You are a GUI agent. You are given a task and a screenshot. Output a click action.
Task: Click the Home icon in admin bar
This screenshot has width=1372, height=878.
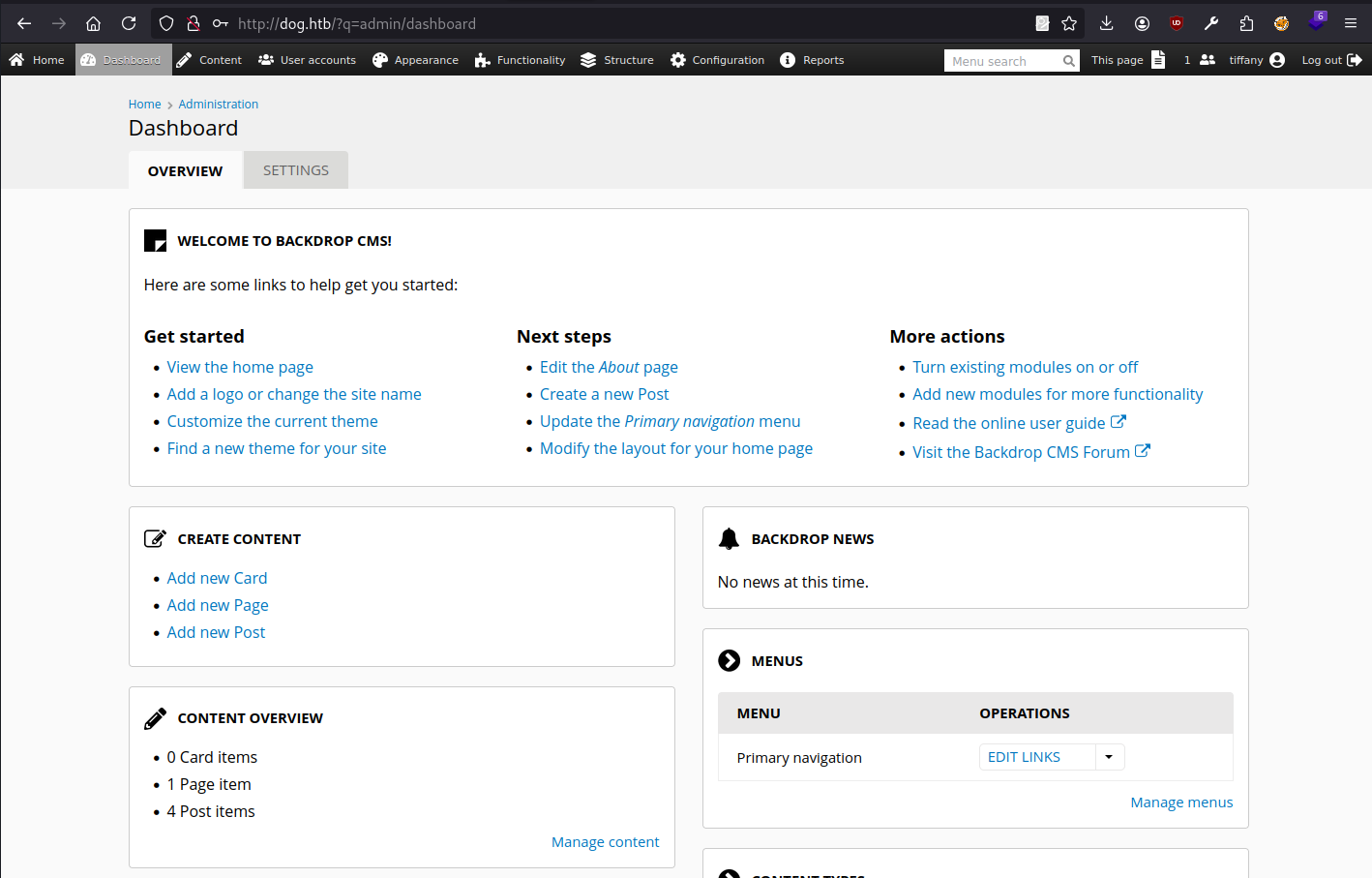pos(16,60)
